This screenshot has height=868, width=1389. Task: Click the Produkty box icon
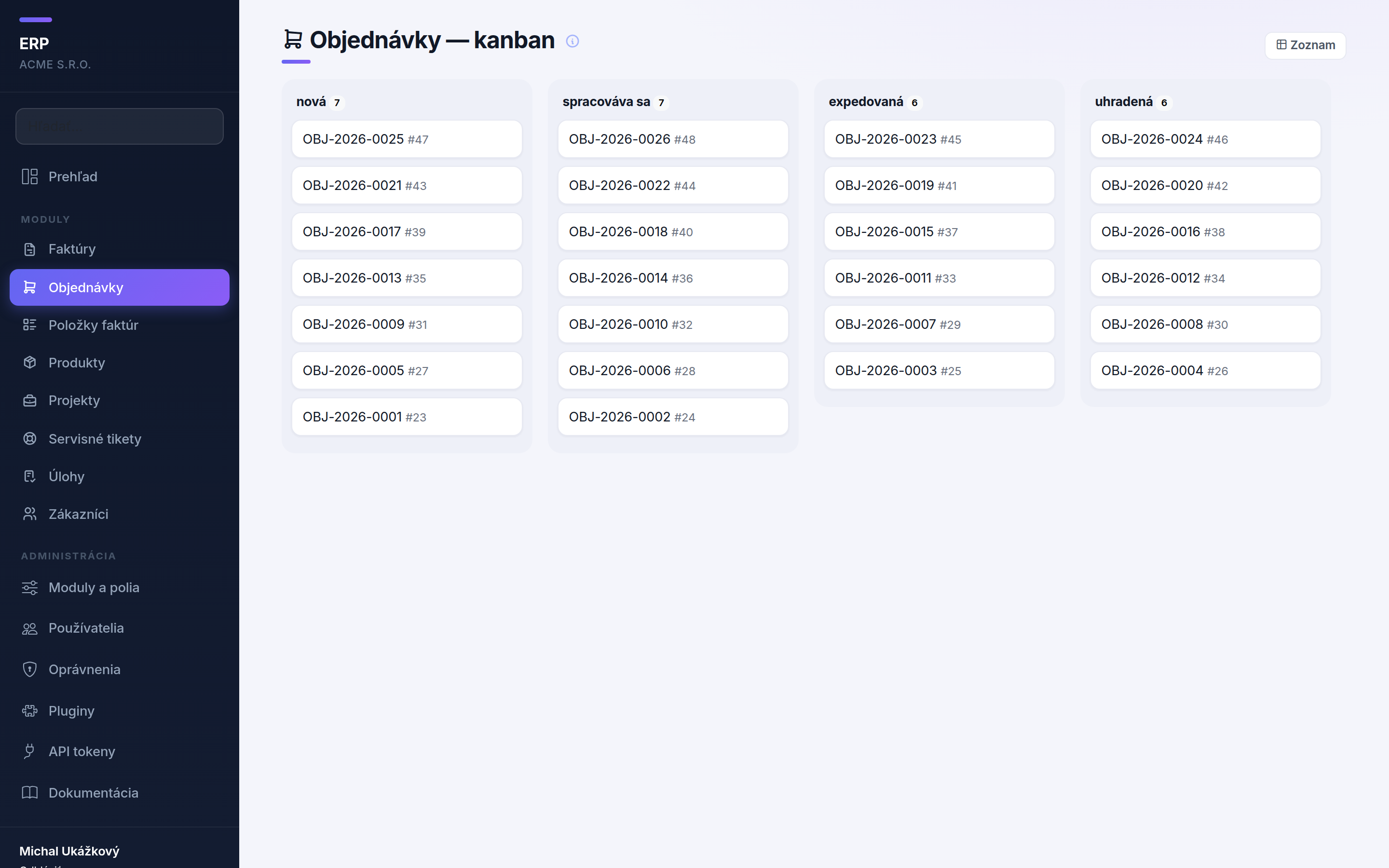(30, 363)
